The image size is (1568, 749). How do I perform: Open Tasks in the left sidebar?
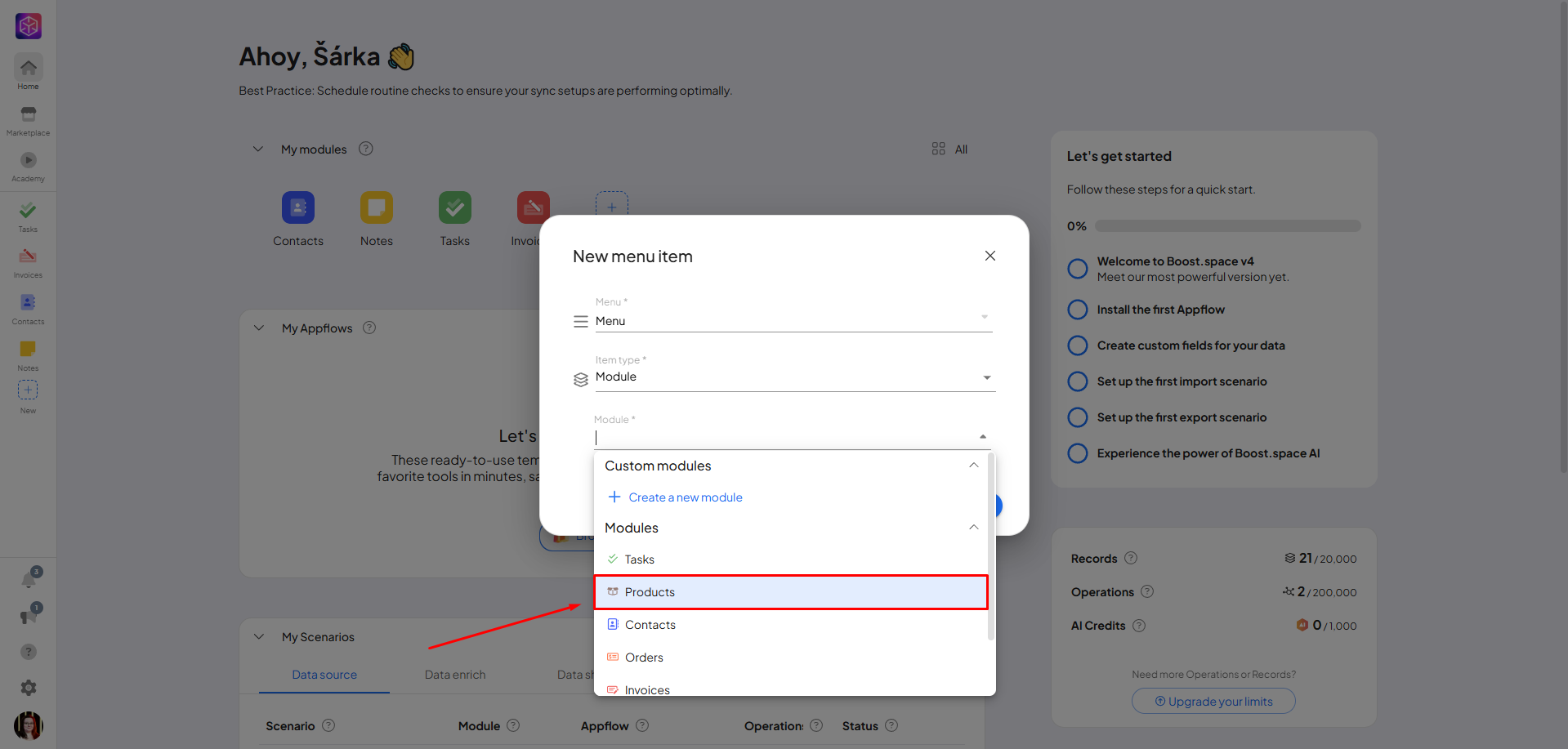click(x=28, y=216)
